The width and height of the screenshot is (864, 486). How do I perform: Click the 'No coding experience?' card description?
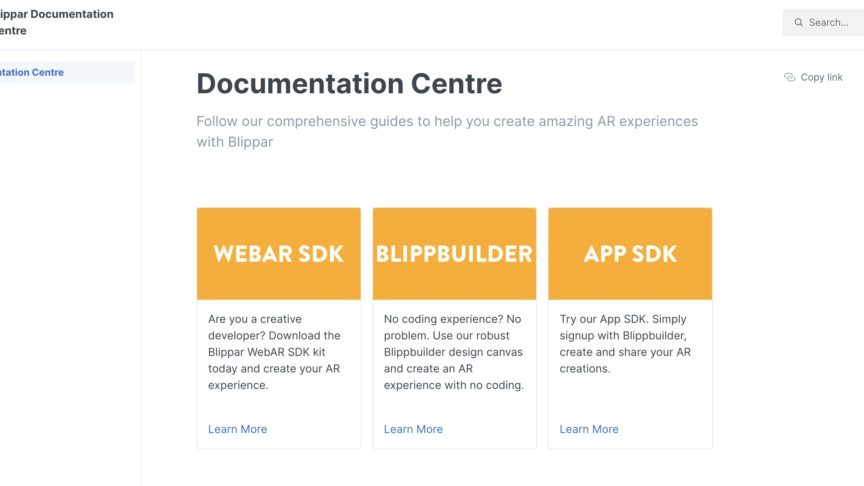(453, 352)
